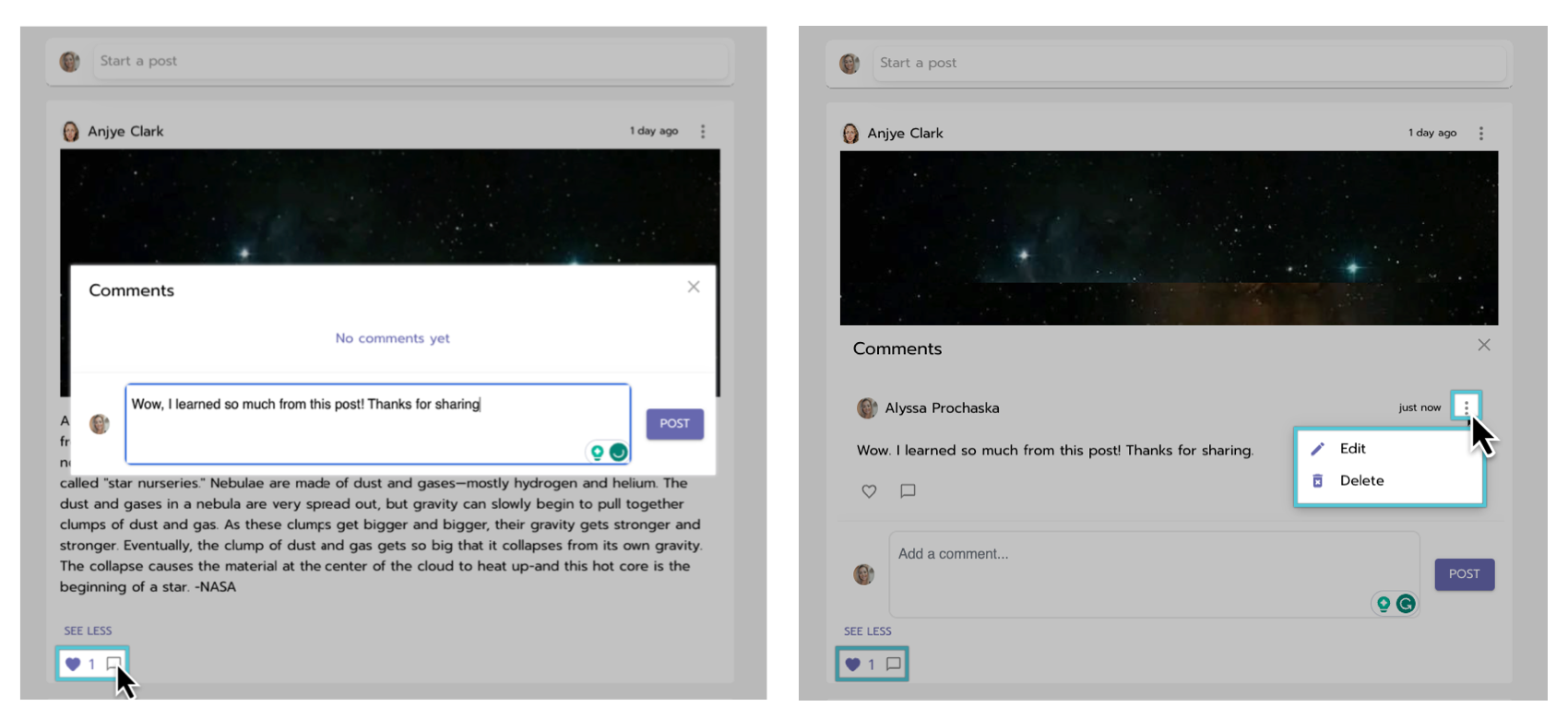Click POST button beside the typed comment in left panel

(x=674, y=424)
